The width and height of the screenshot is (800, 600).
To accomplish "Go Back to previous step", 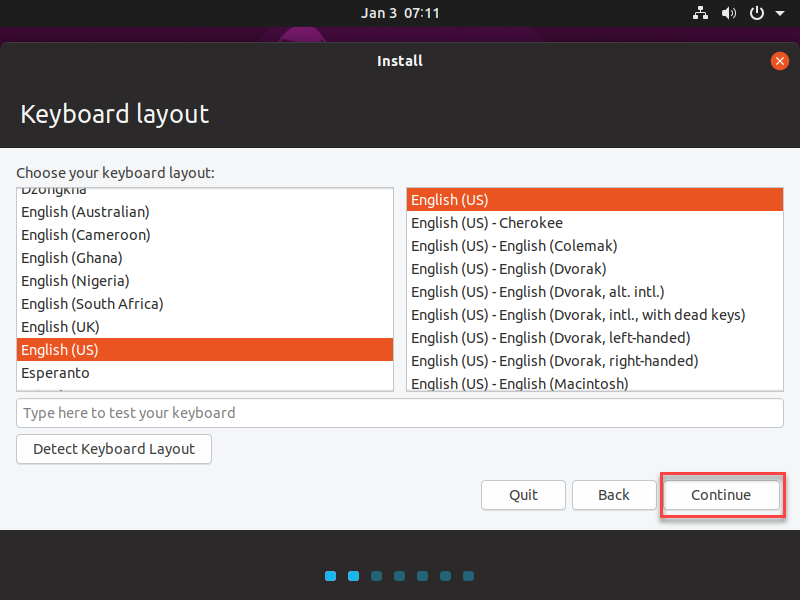I will point(614,495).
